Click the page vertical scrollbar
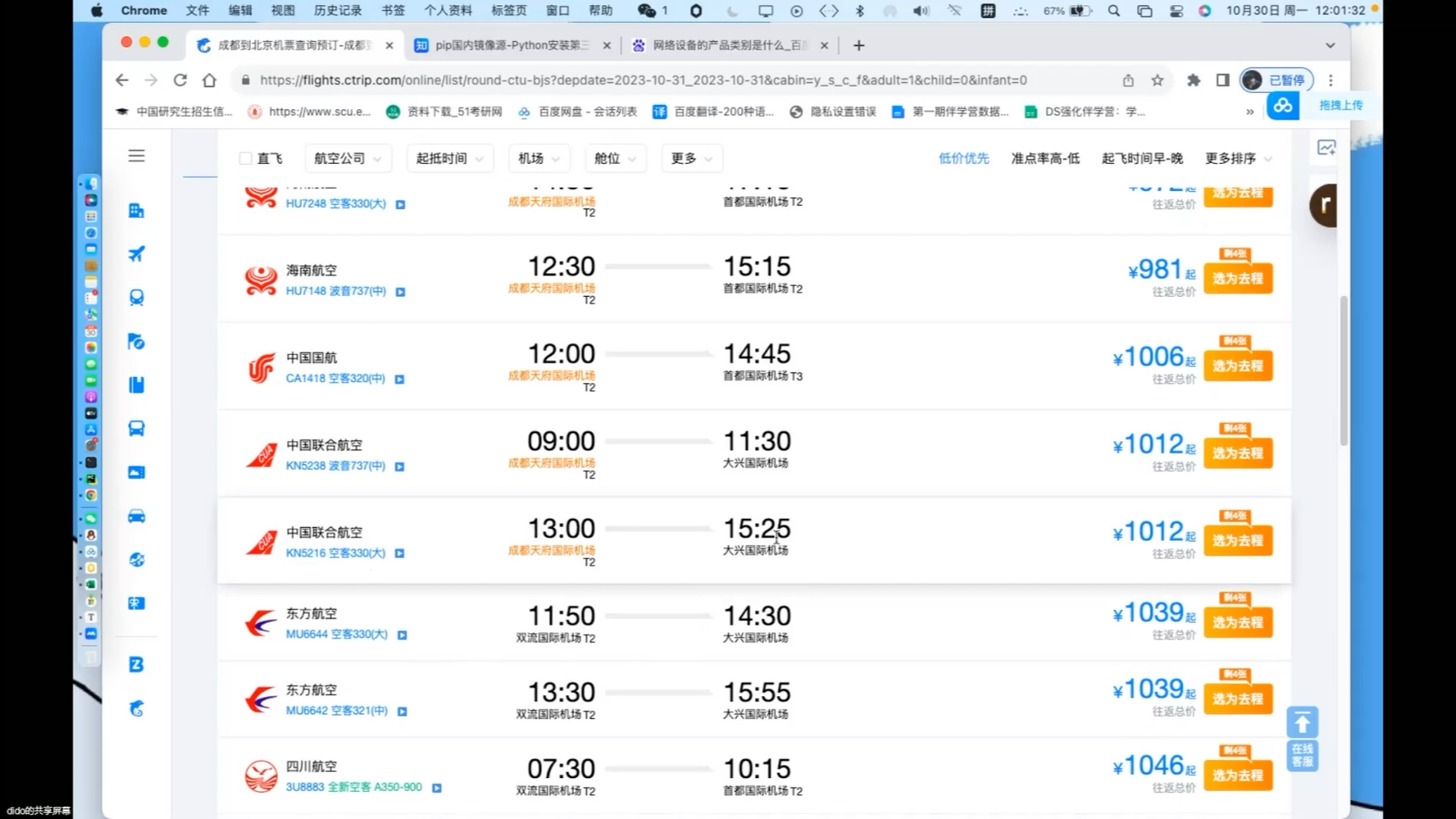The image size is (1456, 819). 1343,371
